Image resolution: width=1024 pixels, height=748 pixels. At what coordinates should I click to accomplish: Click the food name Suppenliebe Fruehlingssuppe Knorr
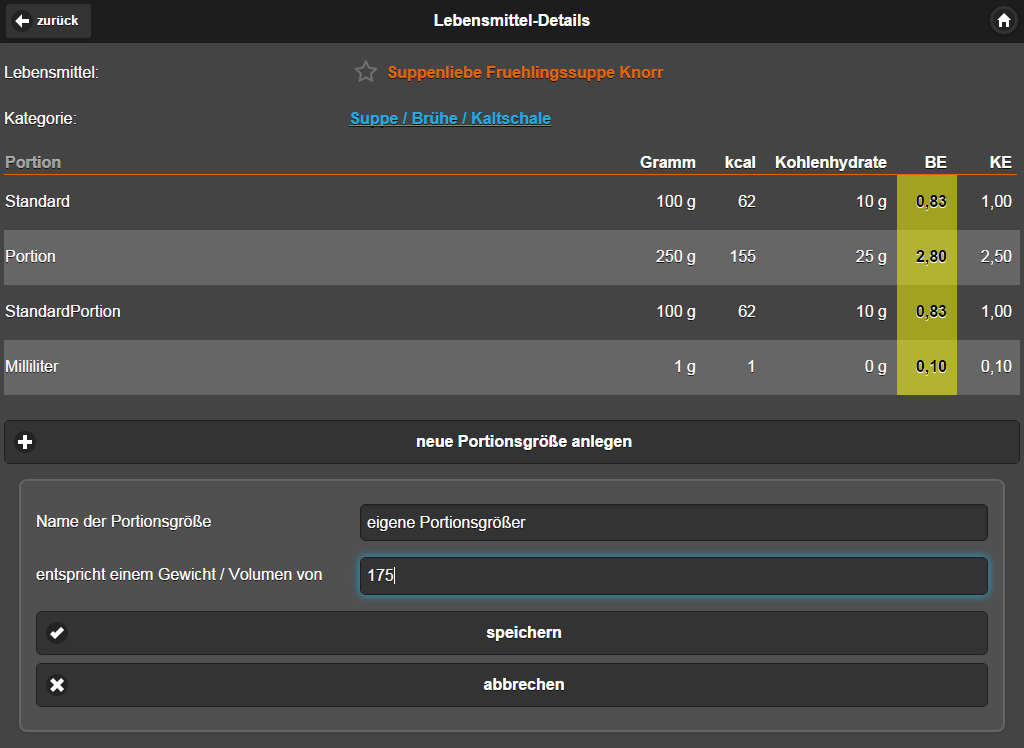(525, 73)
